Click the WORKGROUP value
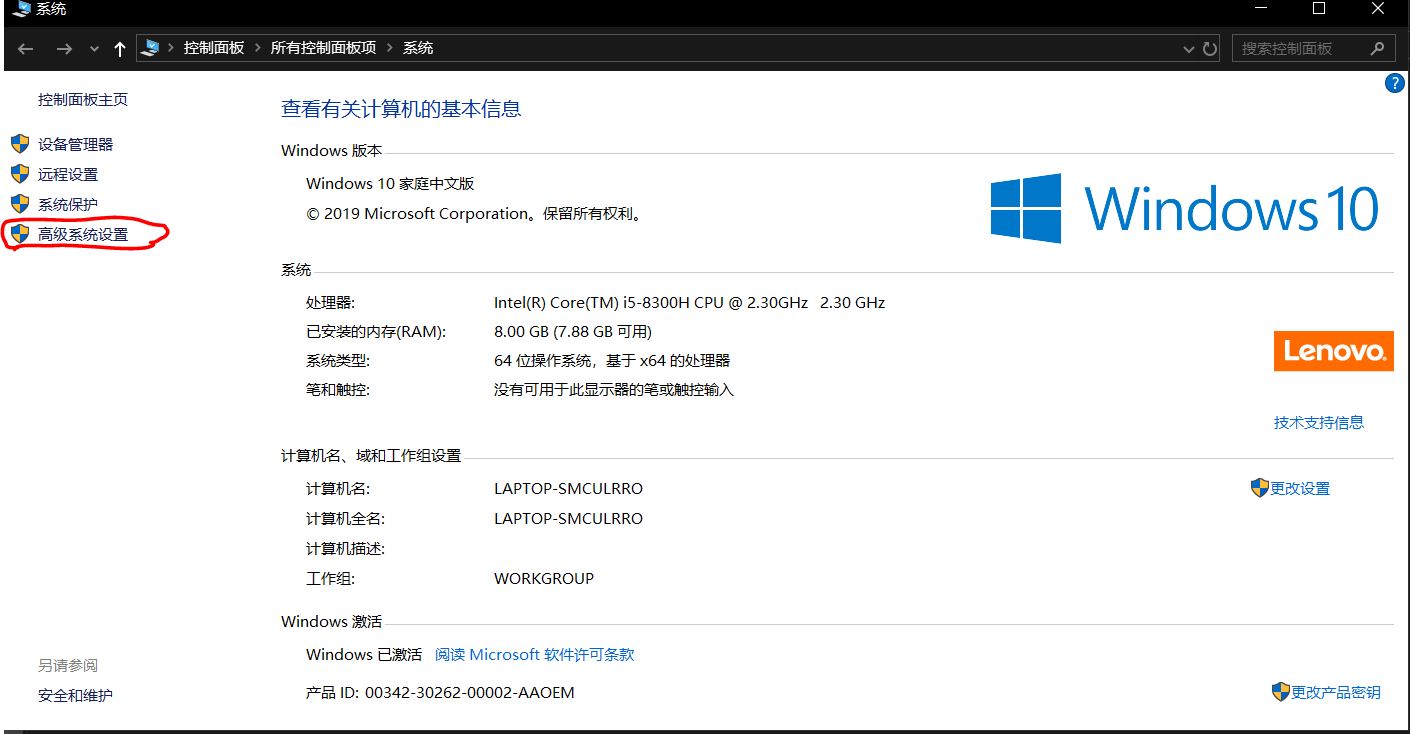1410x734 pixels. click(544, 578)
